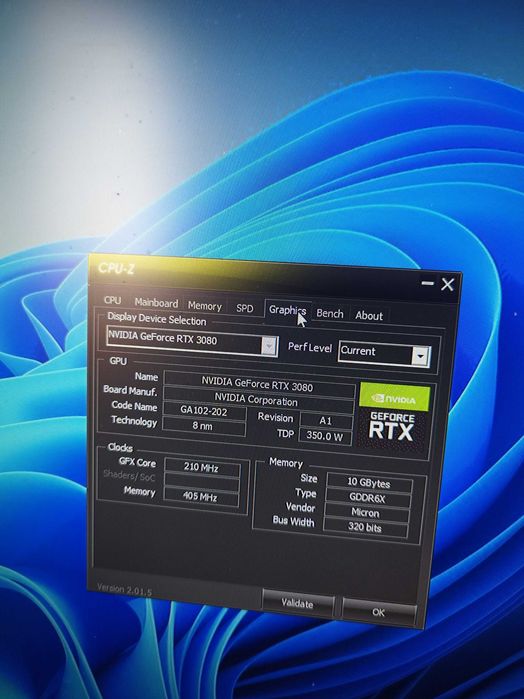Click the empty Shaders/SoC clock field

[202, 482]
